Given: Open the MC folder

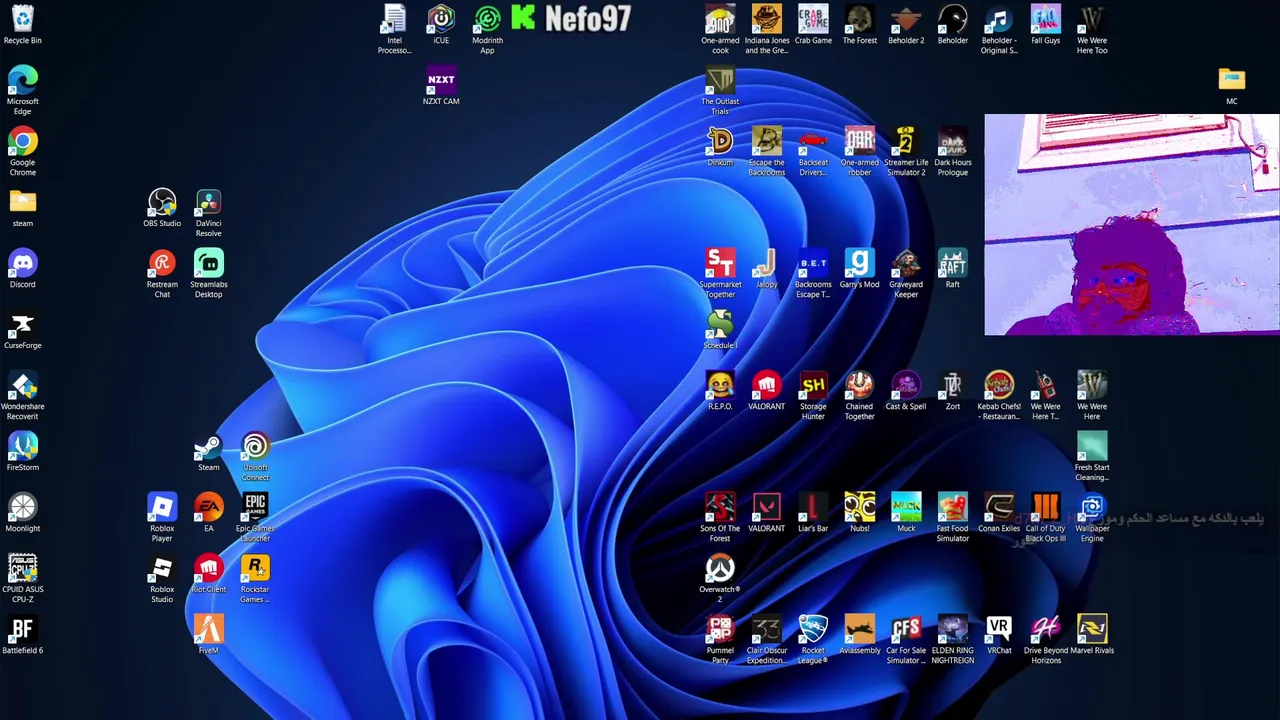Looking at the screenshot, I should (x=1231, y=86).
